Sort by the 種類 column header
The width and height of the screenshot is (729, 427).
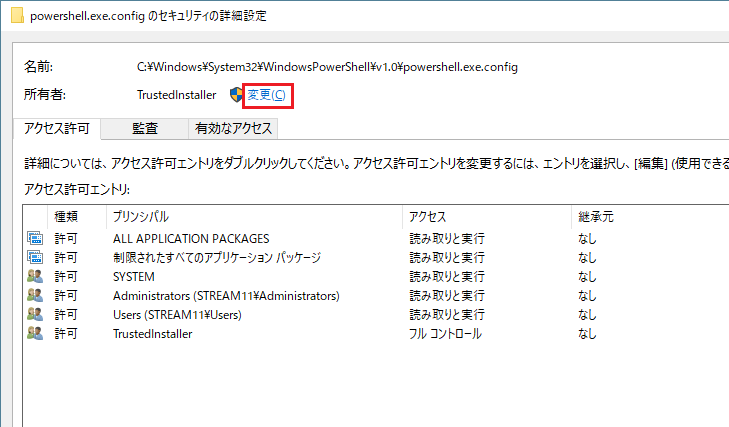click(x=66, y=216)
